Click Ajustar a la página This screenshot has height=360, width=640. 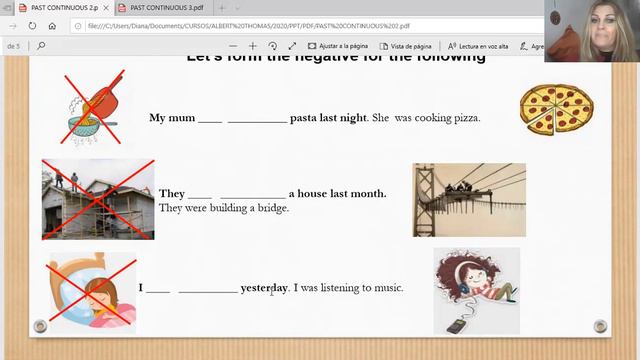click(338, 46)
